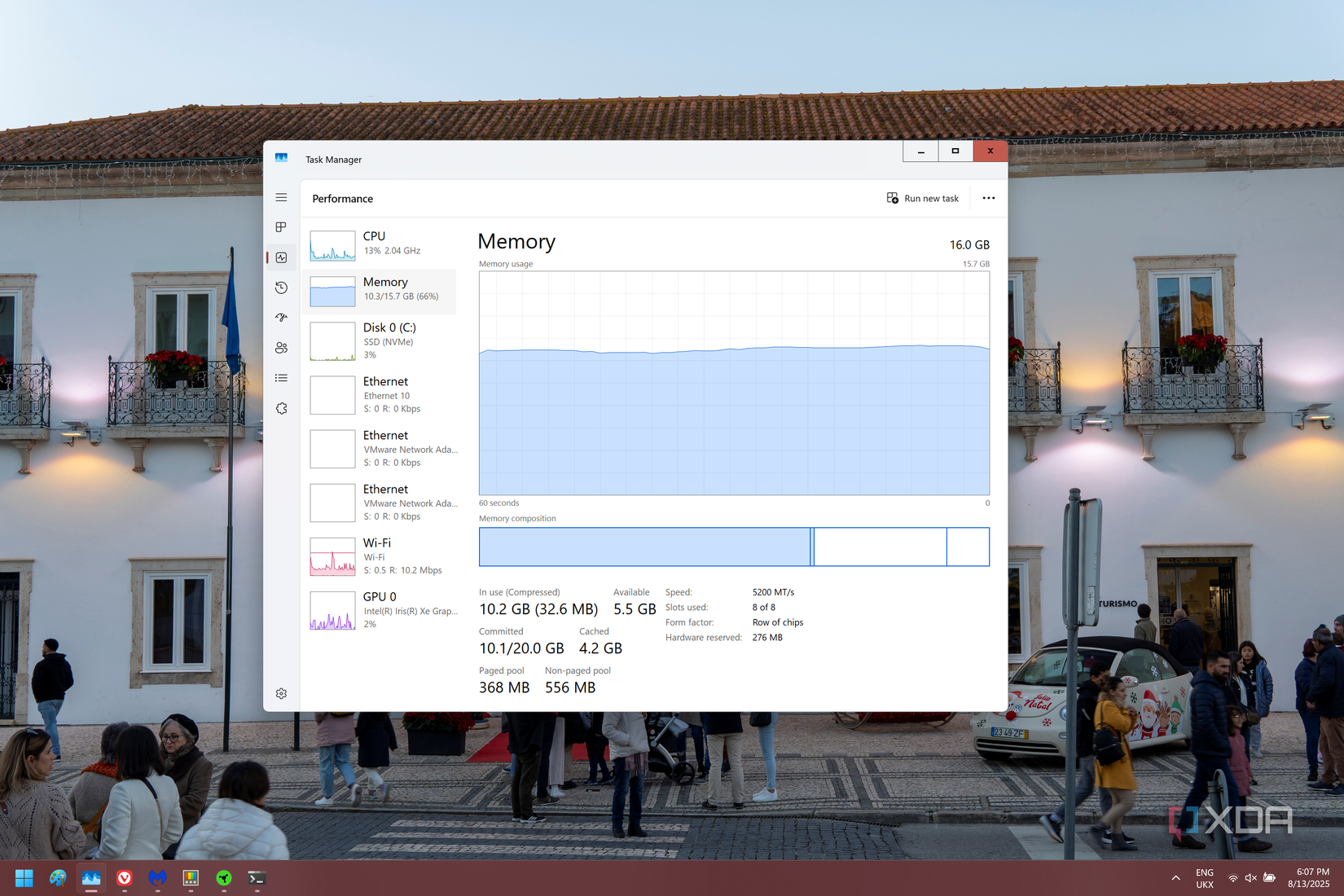Select the Ethernet 10 adapter item

click(x=382, y=394)
